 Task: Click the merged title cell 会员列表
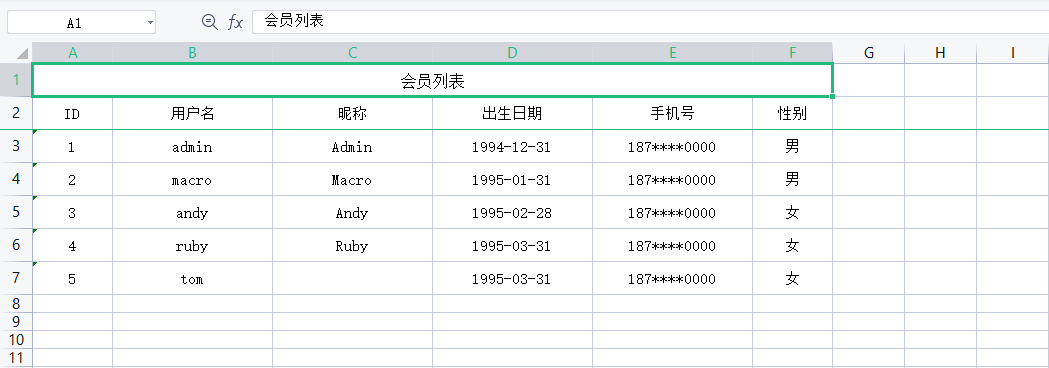[x=432, y=81]
